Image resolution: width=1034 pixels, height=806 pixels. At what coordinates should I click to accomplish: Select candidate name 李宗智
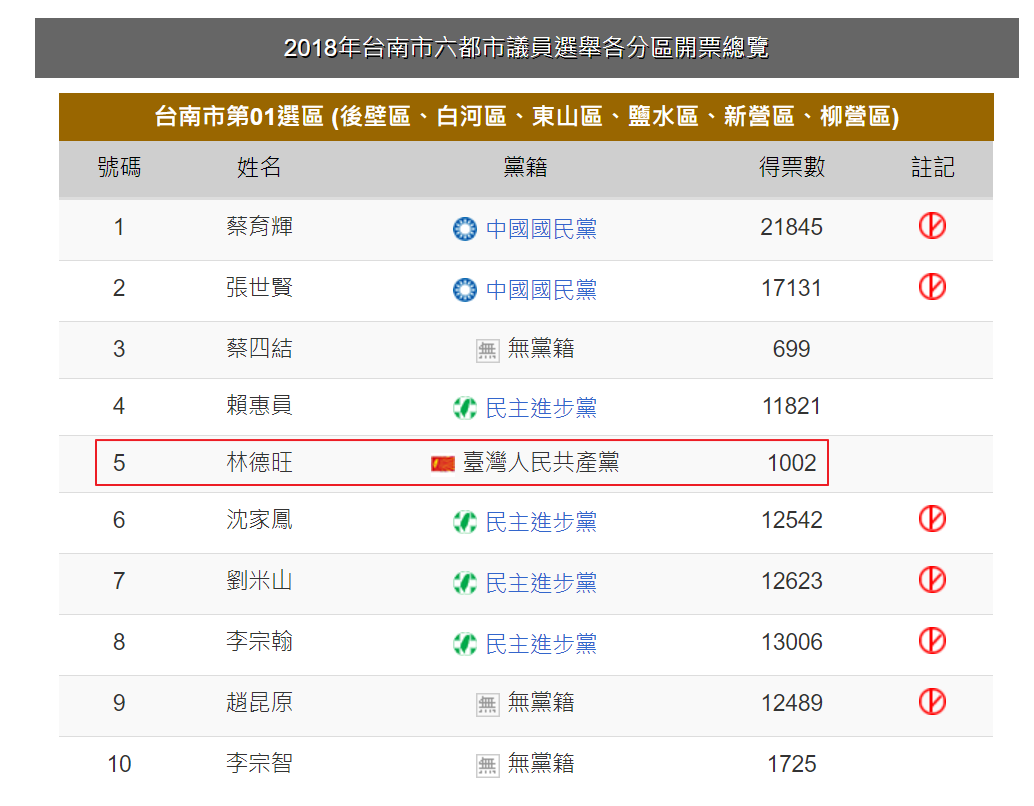pos(259,763)
